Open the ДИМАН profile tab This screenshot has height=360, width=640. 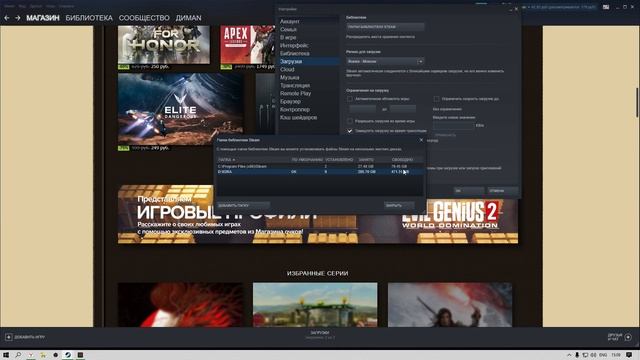click(189, 18)
